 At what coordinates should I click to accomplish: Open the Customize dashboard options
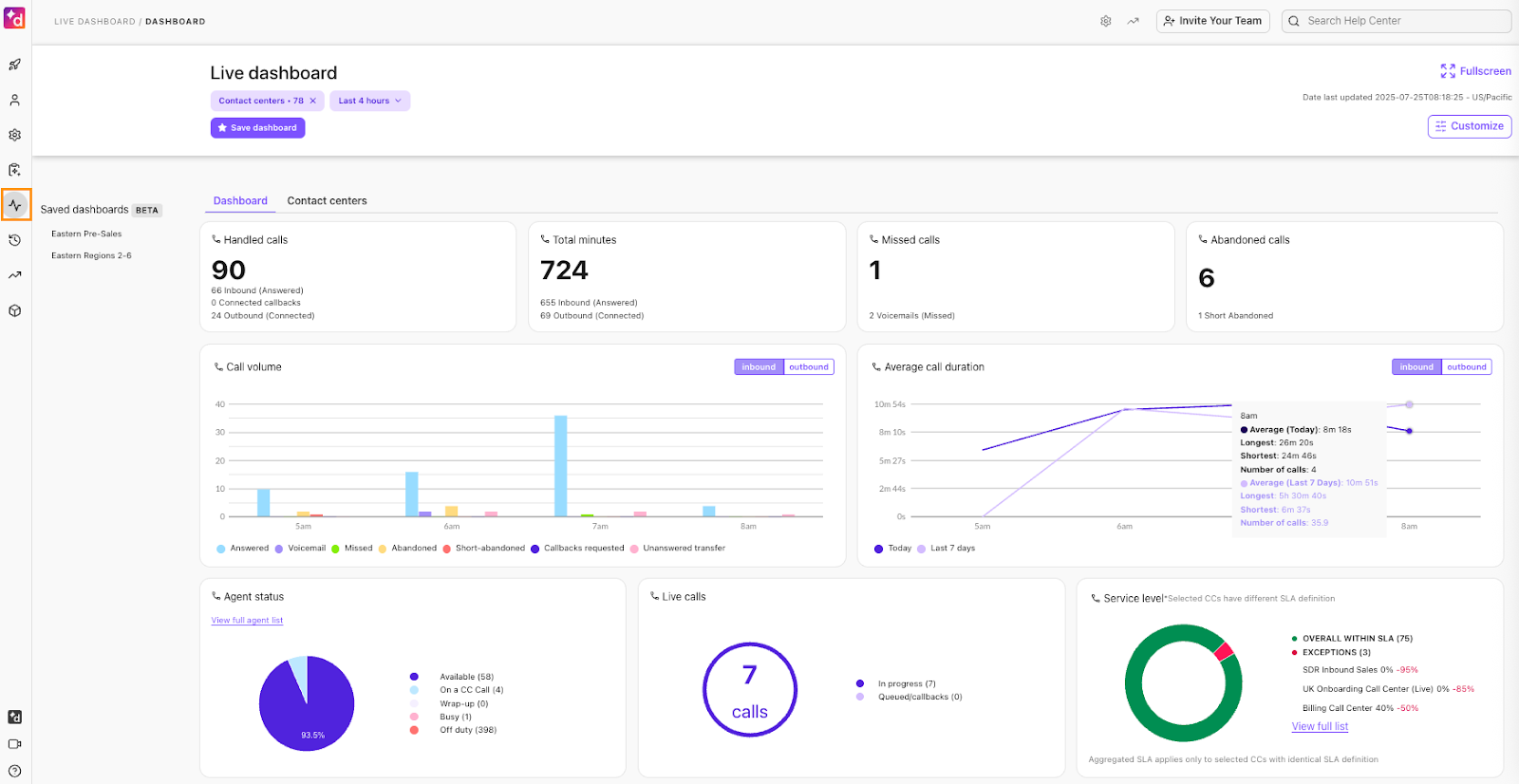click(1469, 126)
